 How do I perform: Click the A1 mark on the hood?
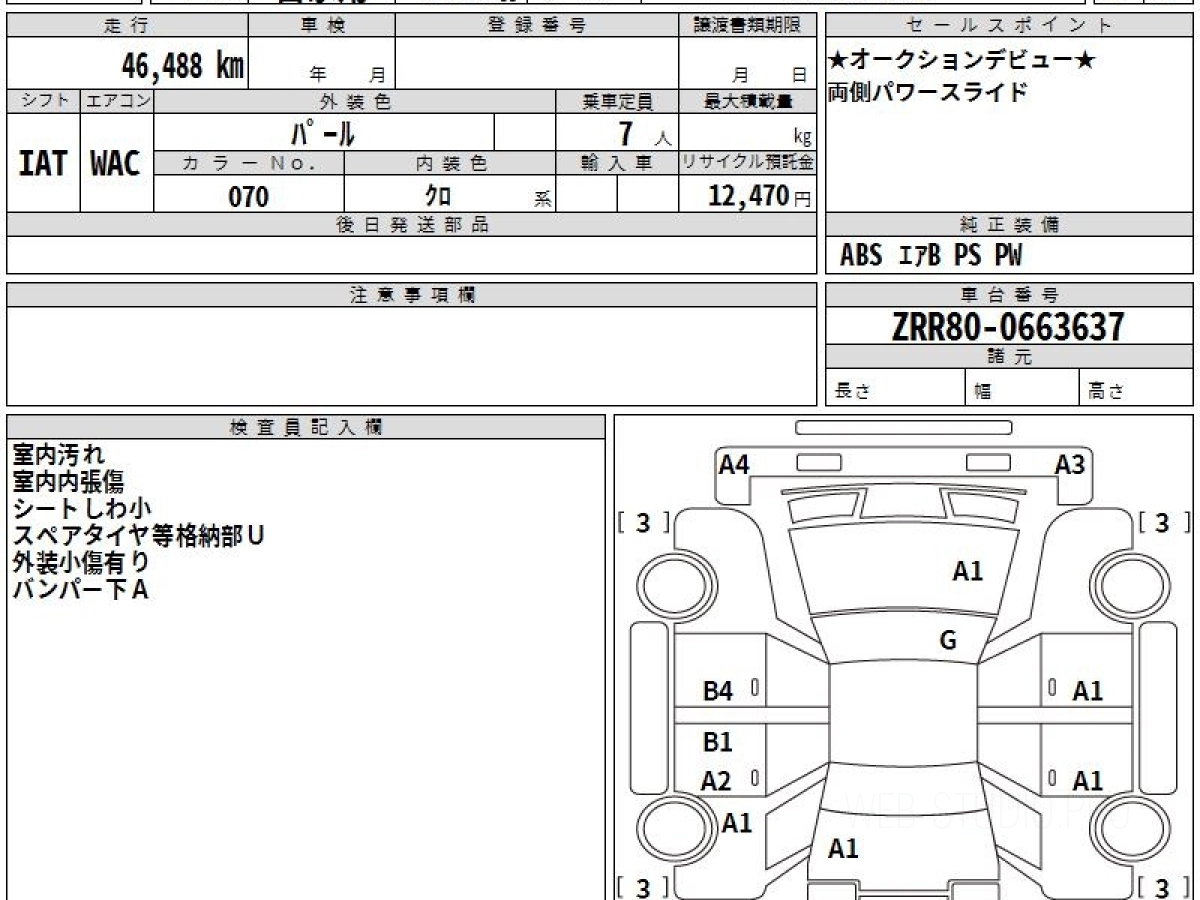(967, 571)
